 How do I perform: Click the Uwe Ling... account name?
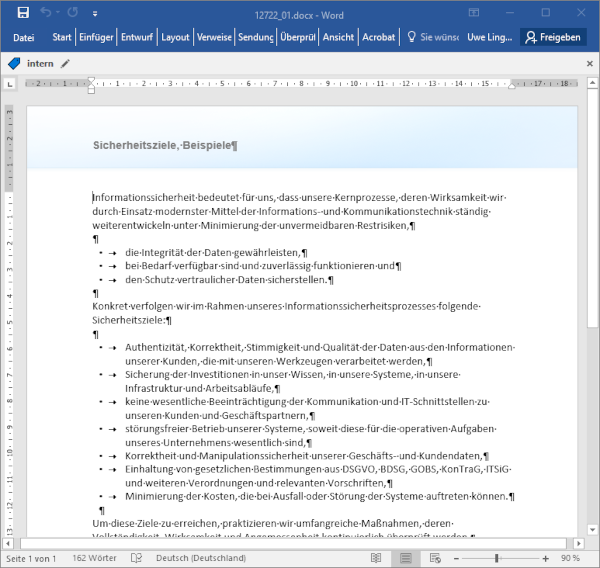click(x=491, y=37)
